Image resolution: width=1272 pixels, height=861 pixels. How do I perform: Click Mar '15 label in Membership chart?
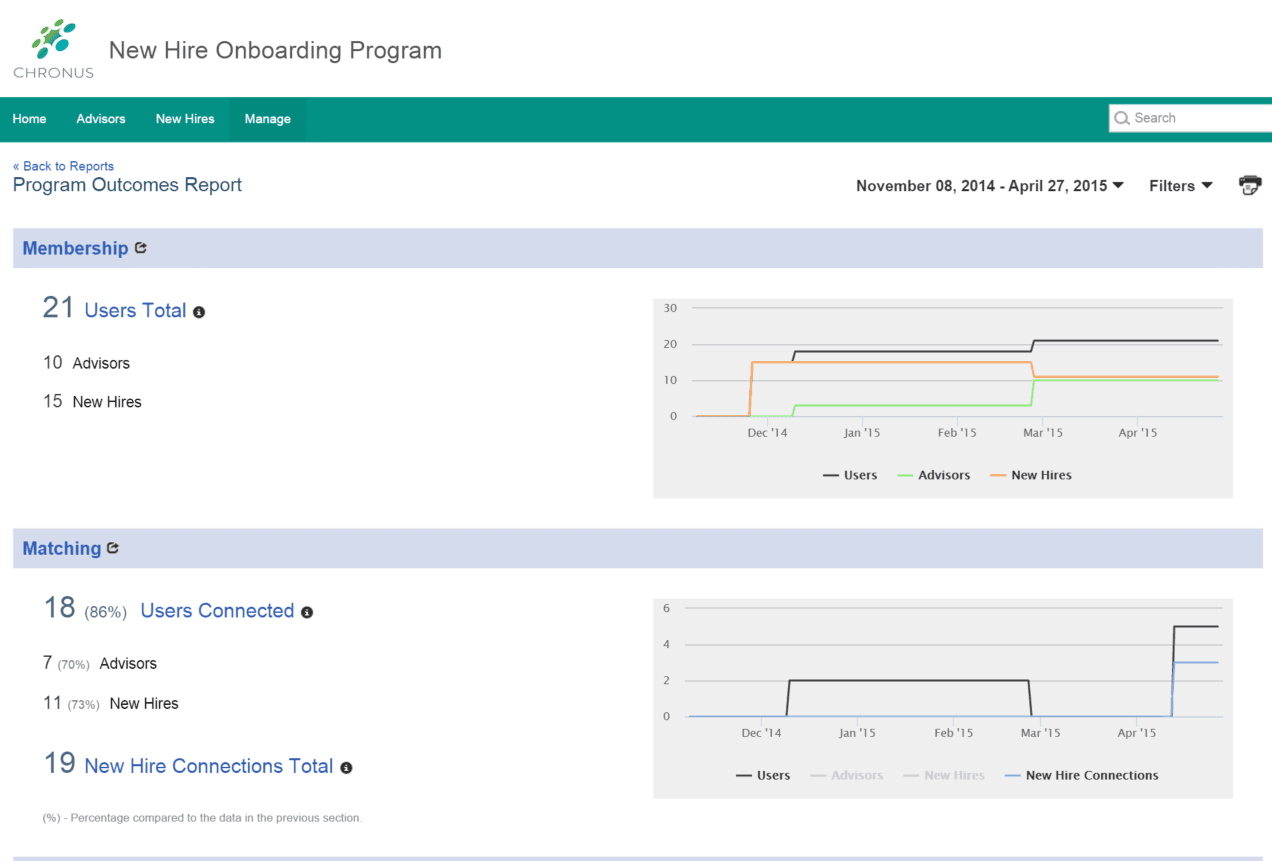[1042, 433]
